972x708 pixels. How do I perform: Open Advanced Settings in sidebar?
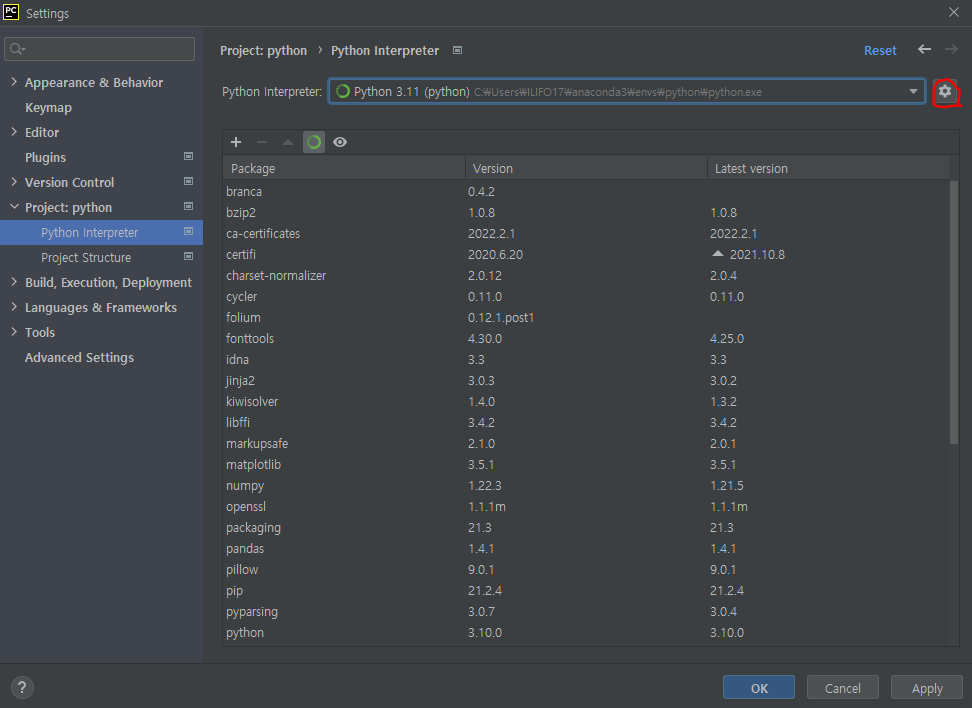point(79,358)
